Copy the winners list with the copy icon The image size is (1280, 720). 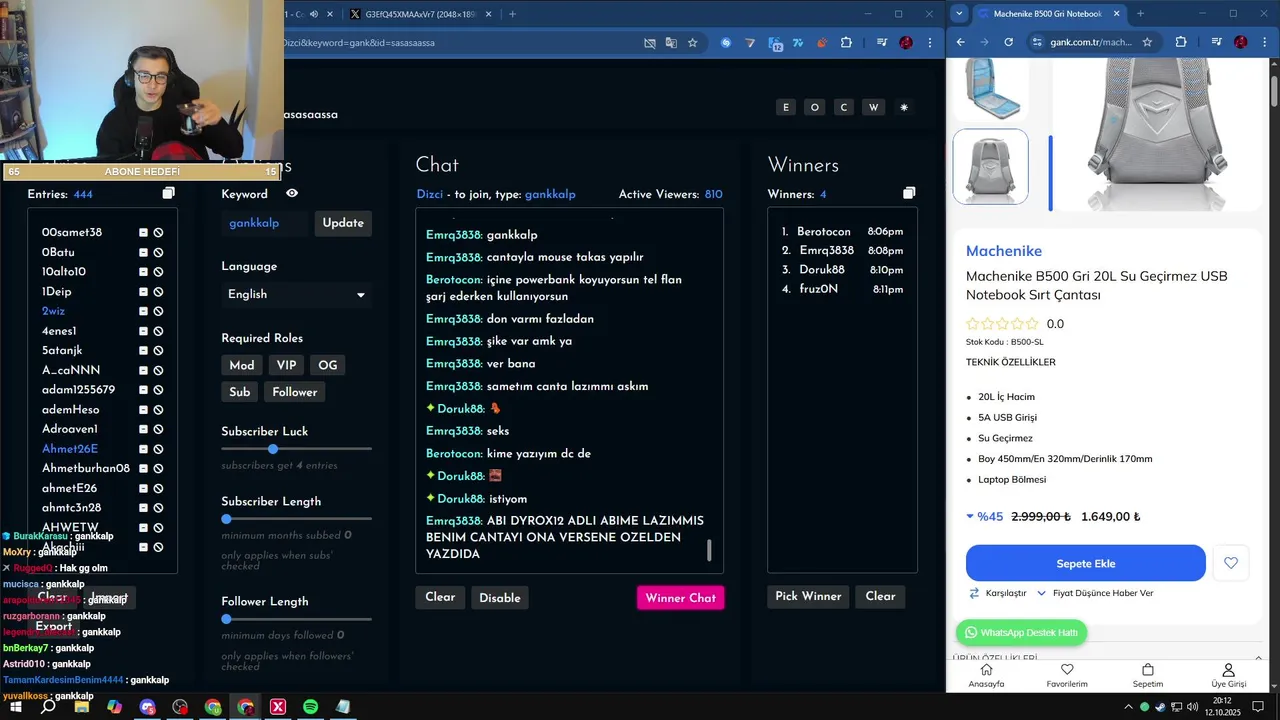(908, 193)
